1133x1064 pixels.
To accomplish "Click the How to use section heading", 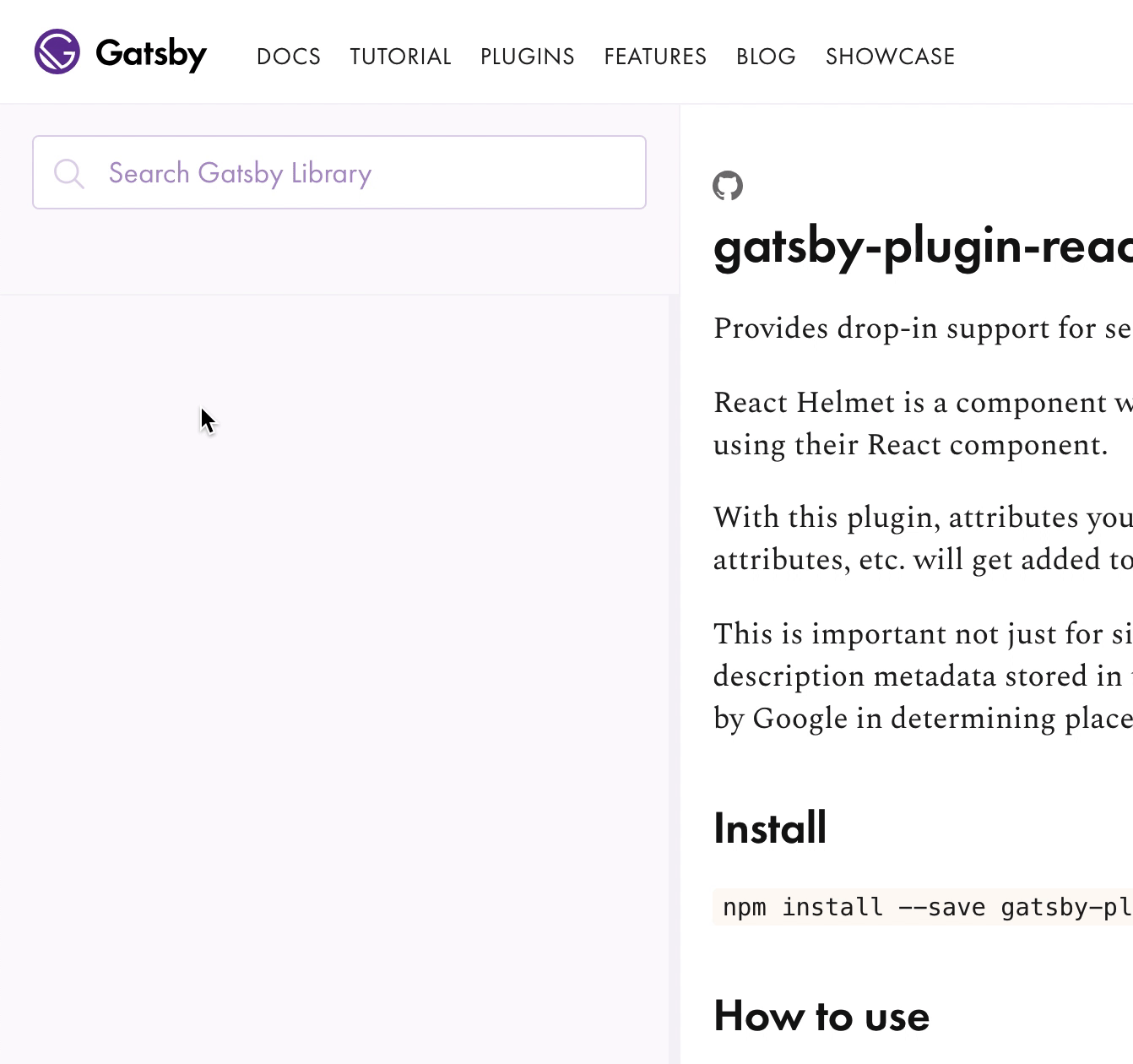I will pos(821,1016).
